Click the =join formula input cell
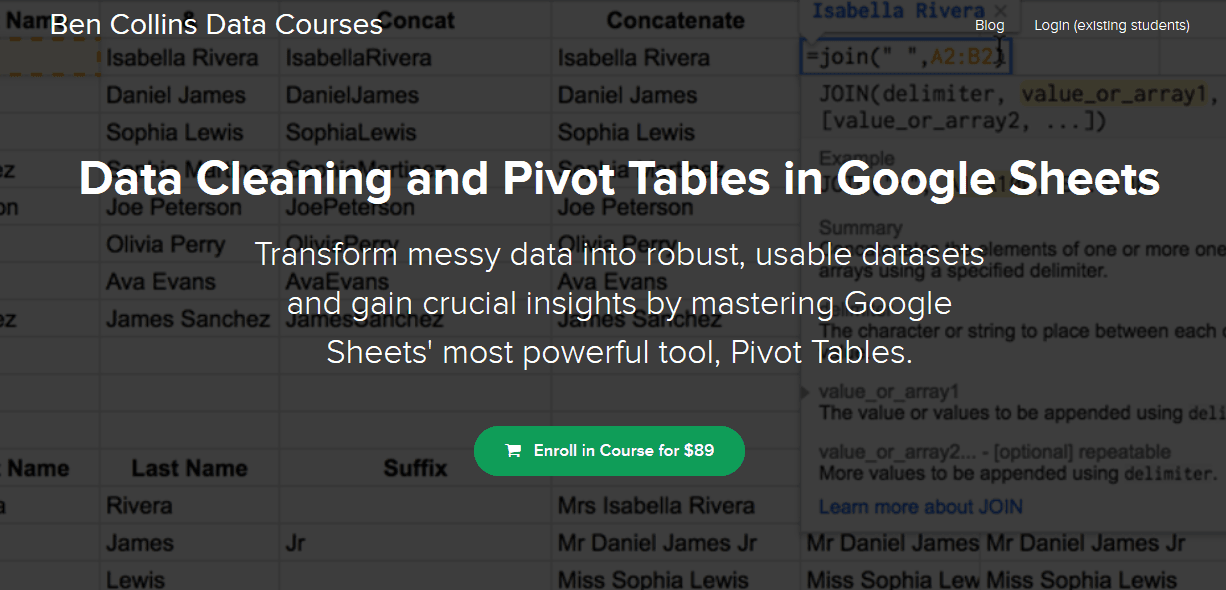The height and width of the screenshot is (590, 1226). (x=906, y=57)
